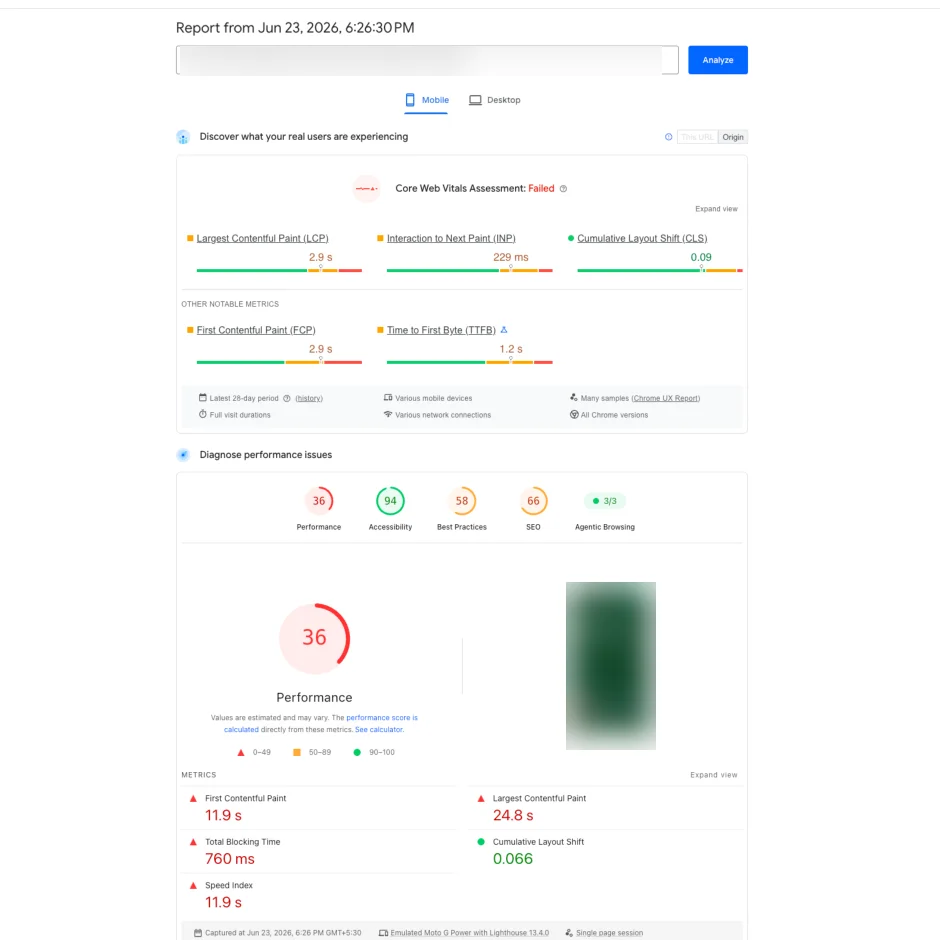Click the Desktop laptop icon
The image size is (940, 940).
click(x=475, y=100)
